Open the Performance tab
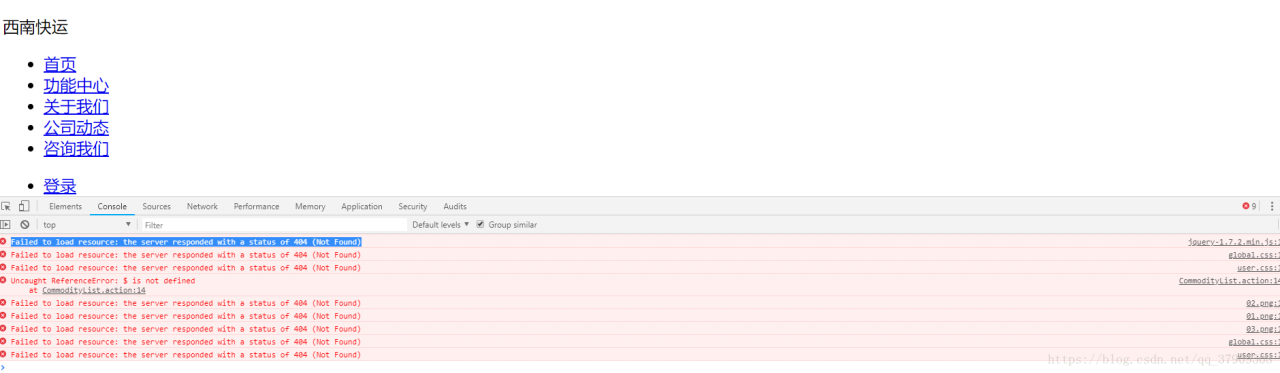The image size is (1280, 373). 257,206
